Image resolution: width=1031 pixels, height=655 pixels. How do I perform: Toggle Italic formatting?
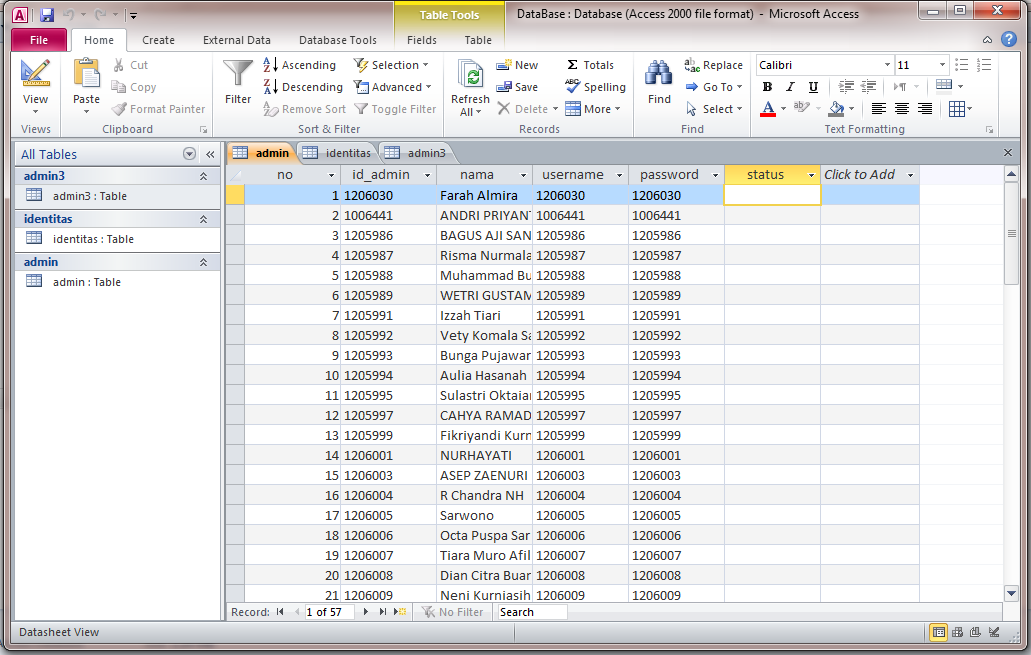pos(790,87)
